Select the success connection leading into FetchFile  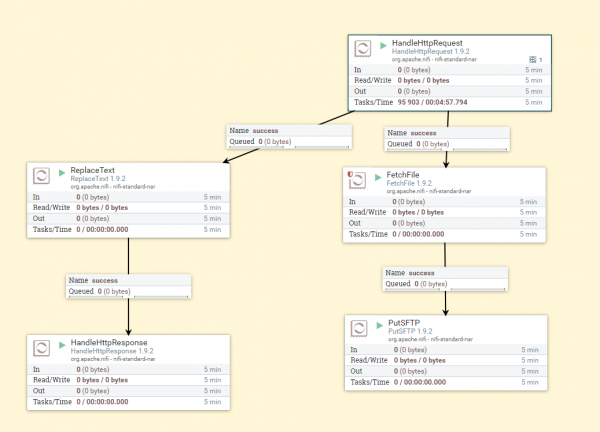447,138
